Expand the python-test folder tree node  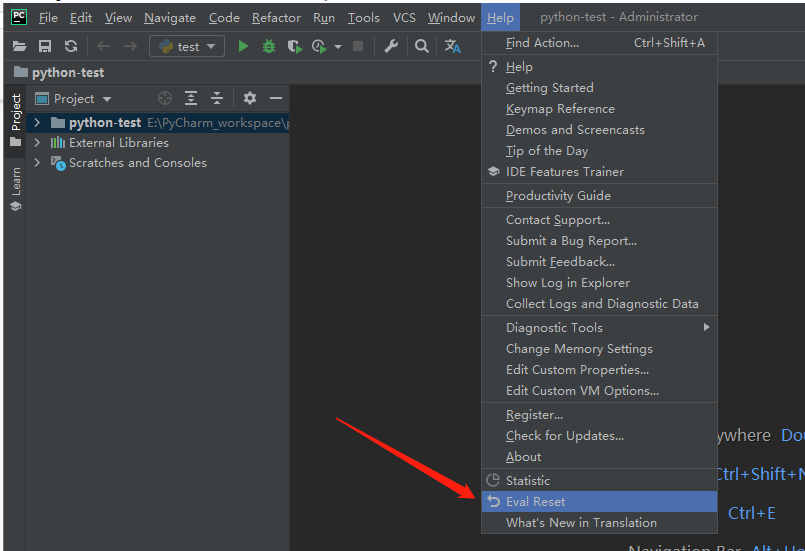tap(37, 122)
